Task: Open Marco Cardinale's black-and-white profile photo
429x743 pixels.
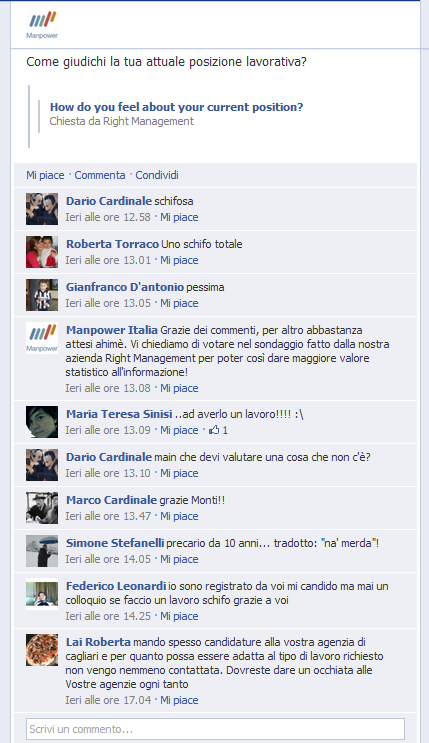Action: (42, 508)
